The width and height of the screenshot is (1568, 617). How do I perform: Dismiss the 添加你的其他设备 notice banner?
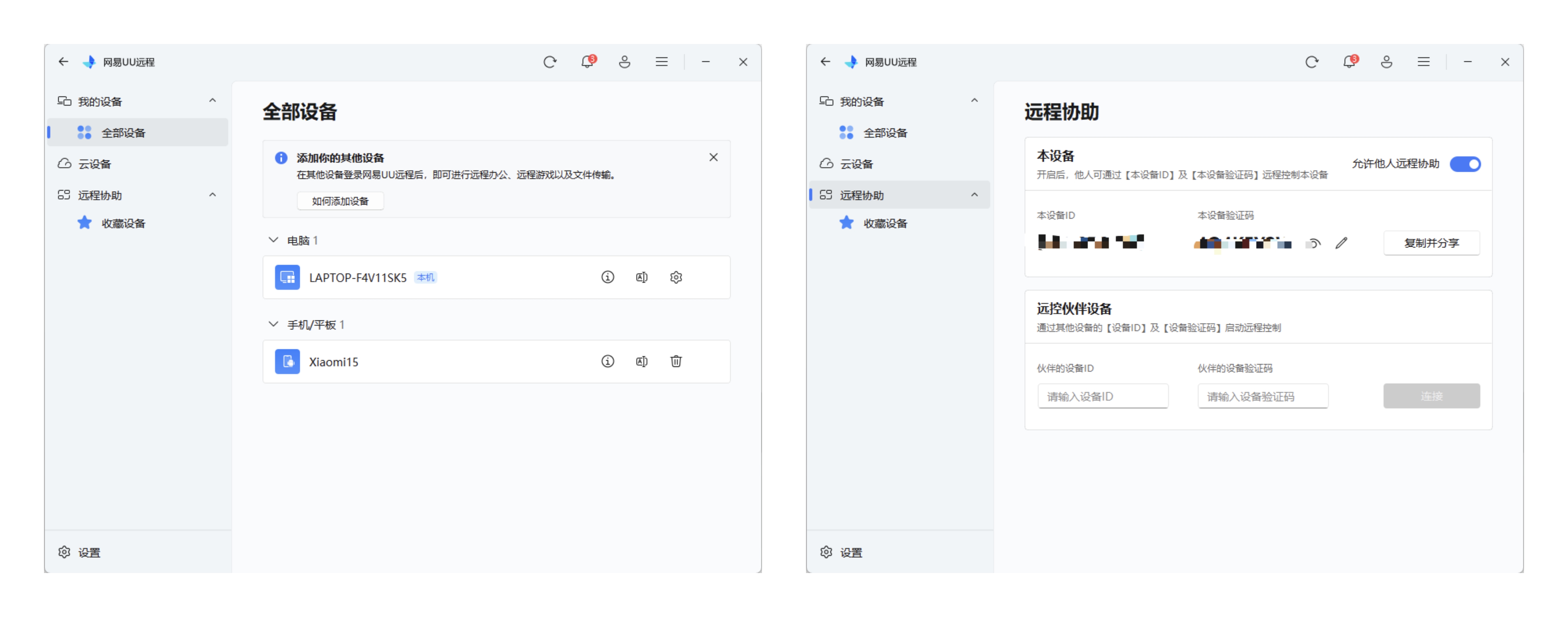coord(713,157)
